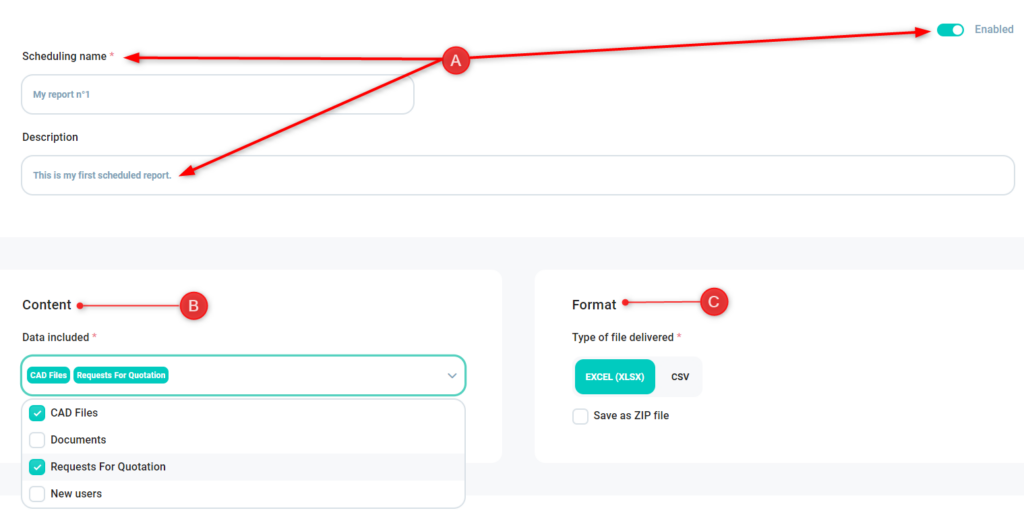
Task: Click the red A annotation marker
Action: 456,61
